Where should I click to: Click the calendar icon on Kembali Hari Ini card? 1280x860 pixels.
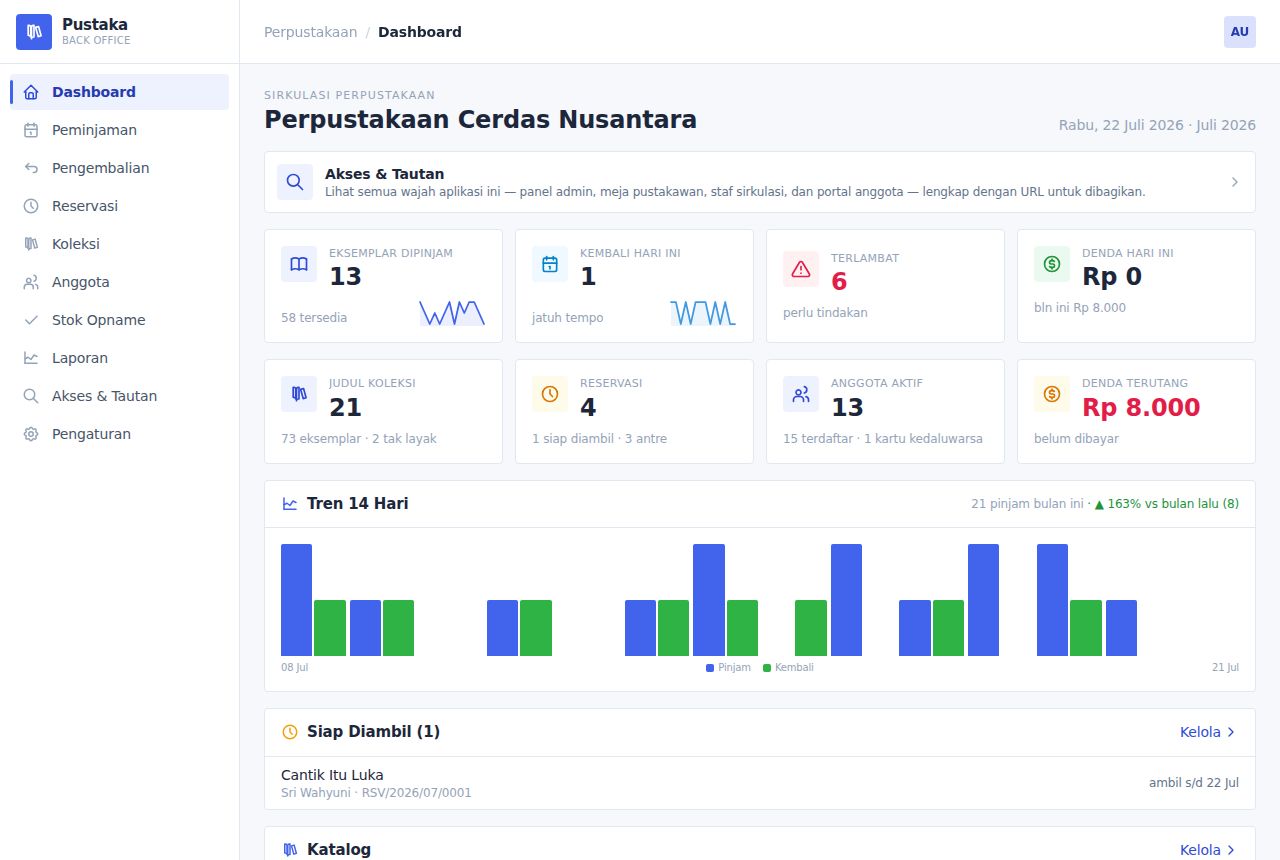pyautogui.click(x=550, y=264)
